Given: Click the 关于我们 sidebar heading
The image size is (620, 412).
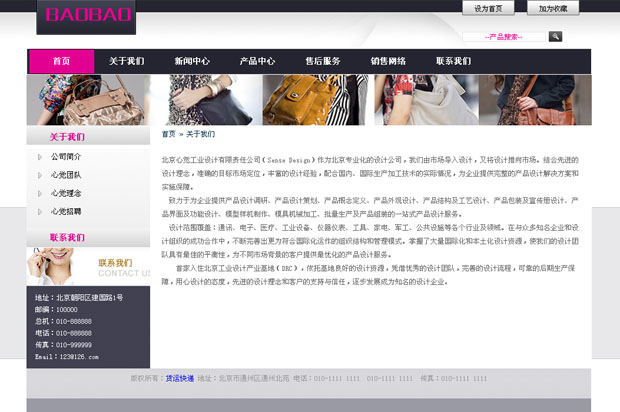Looking at the screenshot, I should (x=67, y=137).
